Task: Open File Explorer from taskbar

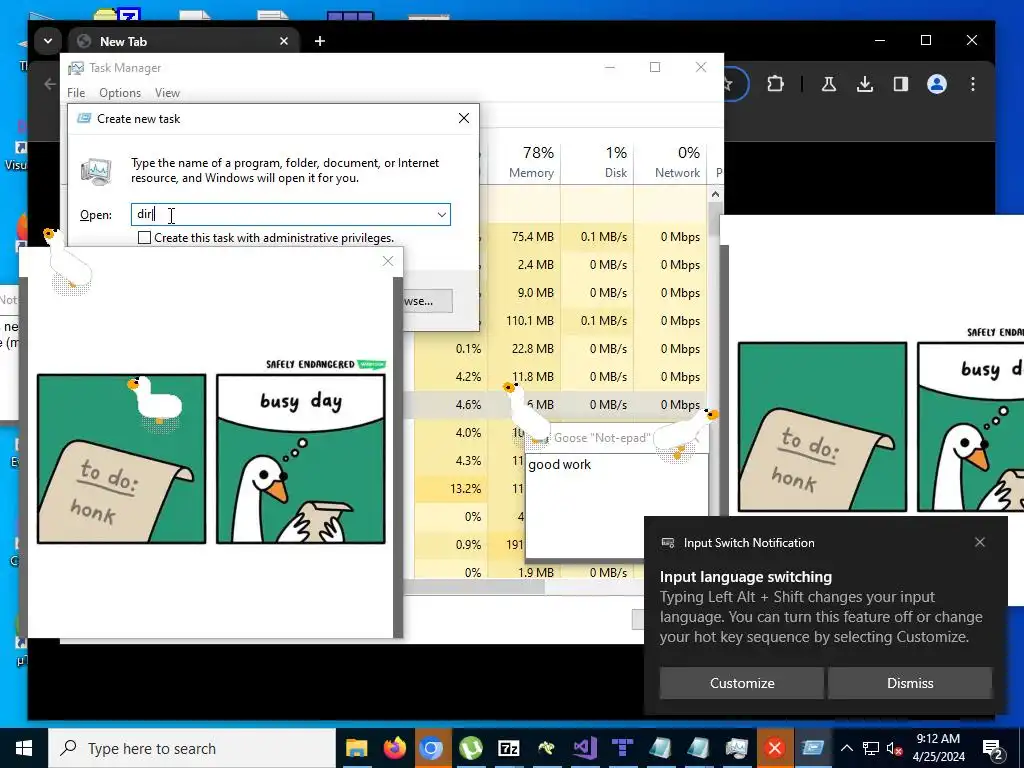Action: (x=357, y=748)
